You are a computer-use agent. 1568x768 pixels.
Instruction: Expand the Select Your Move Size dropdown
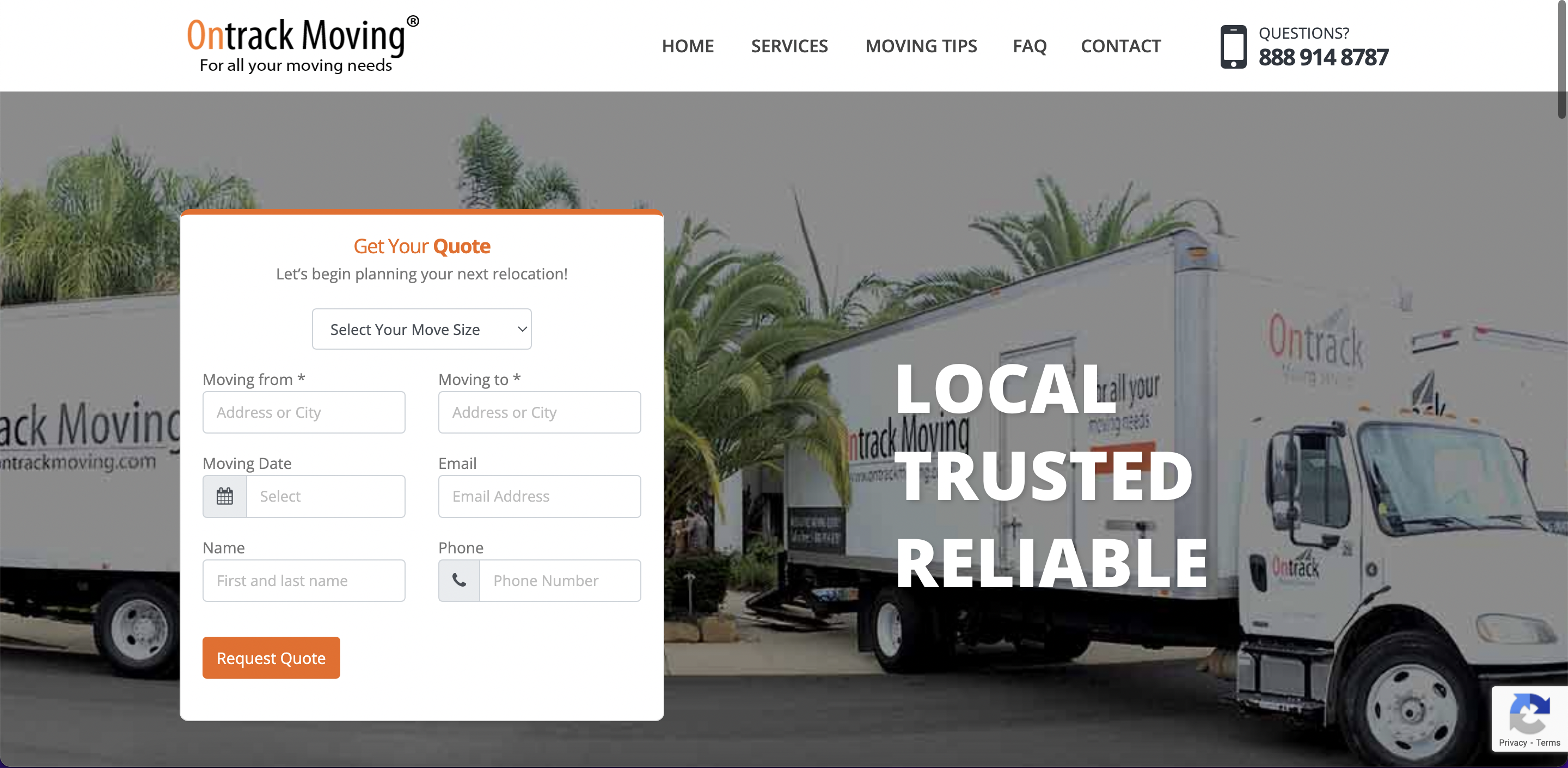click(422, 328)
